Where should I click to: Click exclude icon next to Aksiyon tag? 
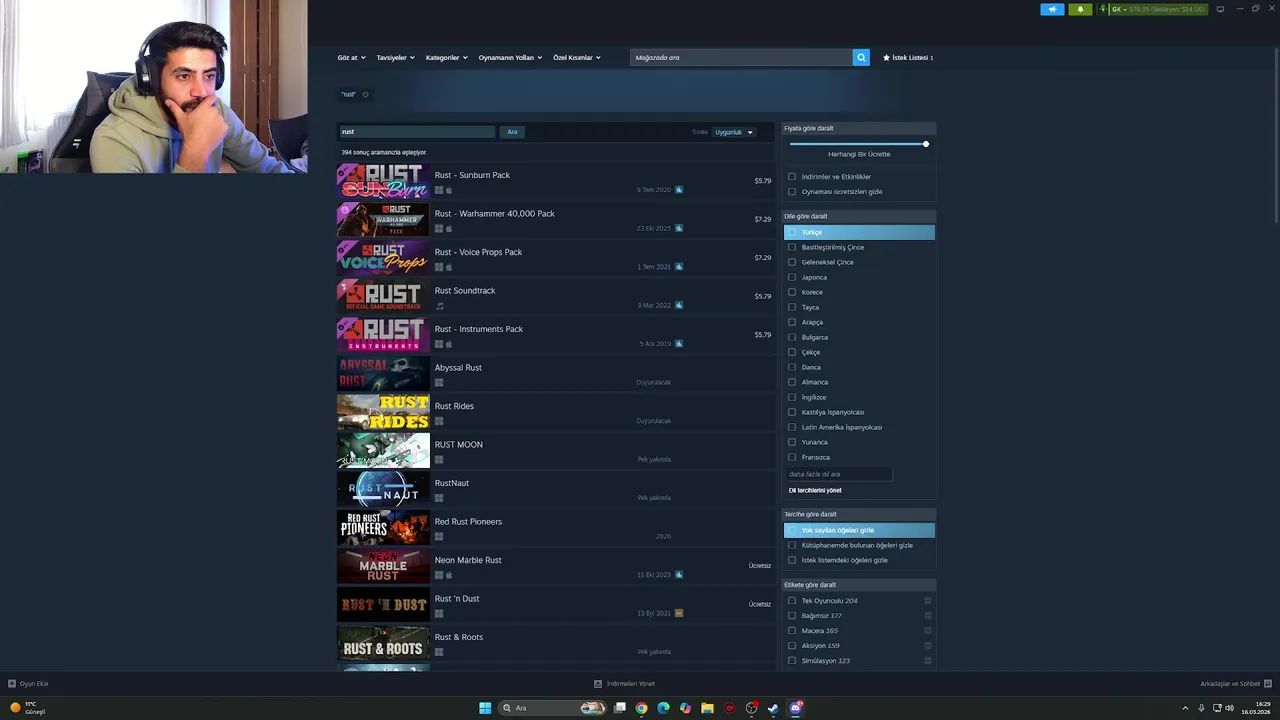click(928, 646)
